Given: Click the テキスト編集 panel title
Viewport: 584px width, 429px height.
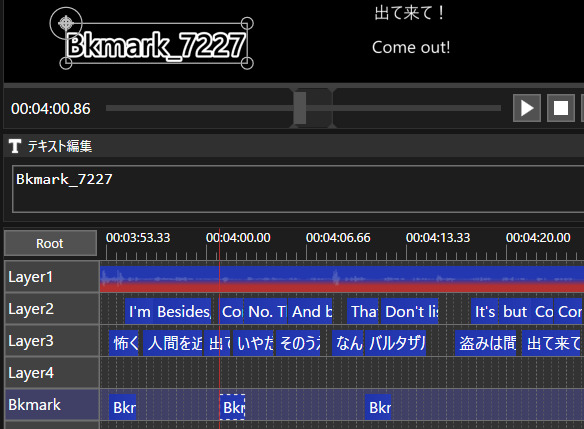Looking at the screenshot, I should [x=60, y=146].
